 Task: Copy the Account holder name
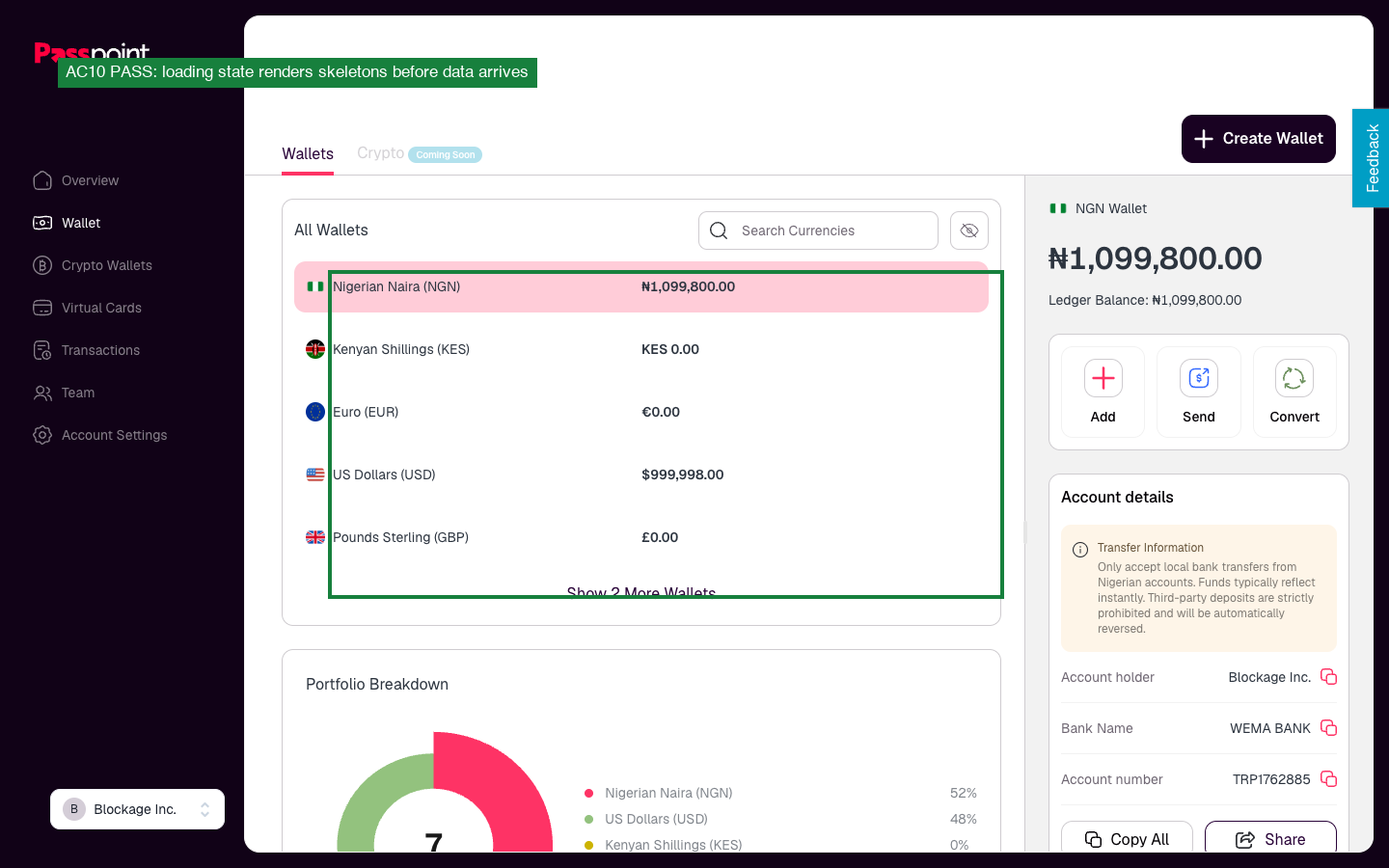pos(1328,677)
